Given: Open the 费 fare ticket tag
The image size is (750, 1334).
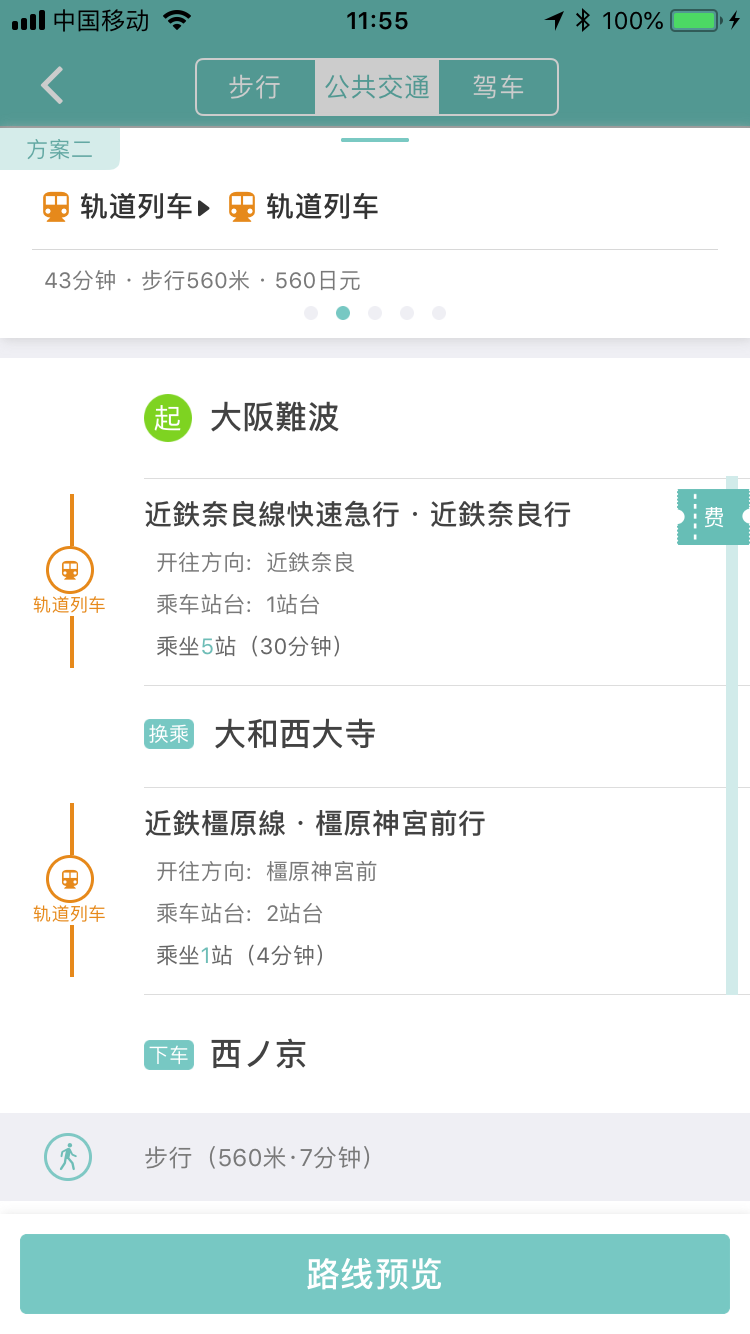Looking at the screenshot, I should pos(713,517).
